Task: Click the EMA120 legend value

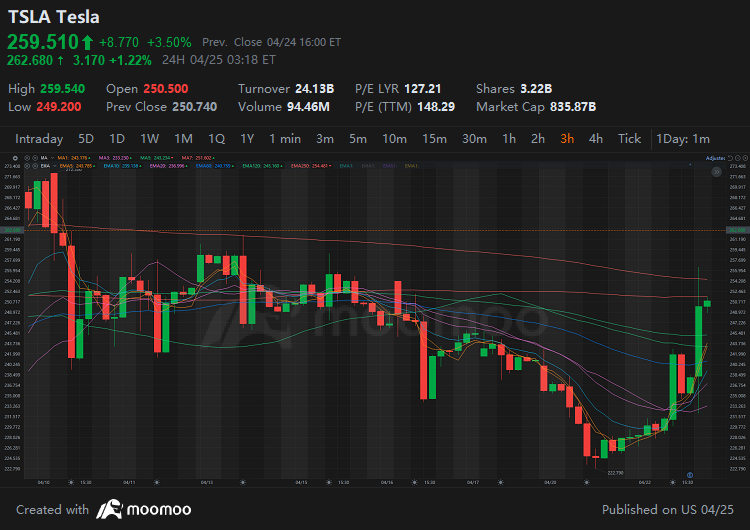Action: (x=262, y=166)
